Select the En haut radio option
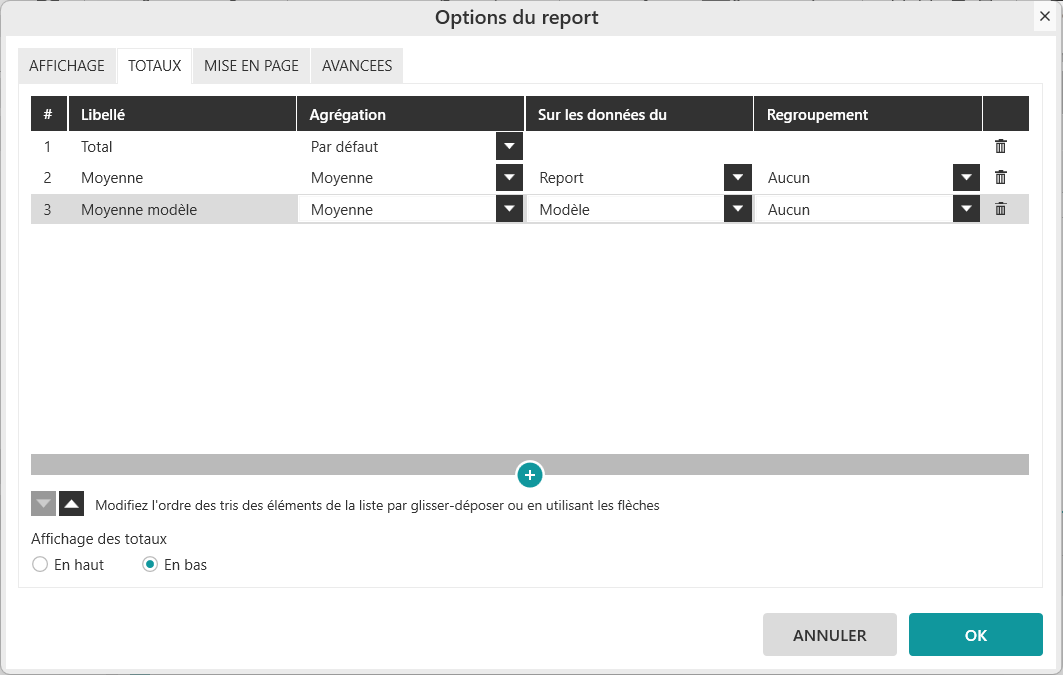 pos(40,565)
